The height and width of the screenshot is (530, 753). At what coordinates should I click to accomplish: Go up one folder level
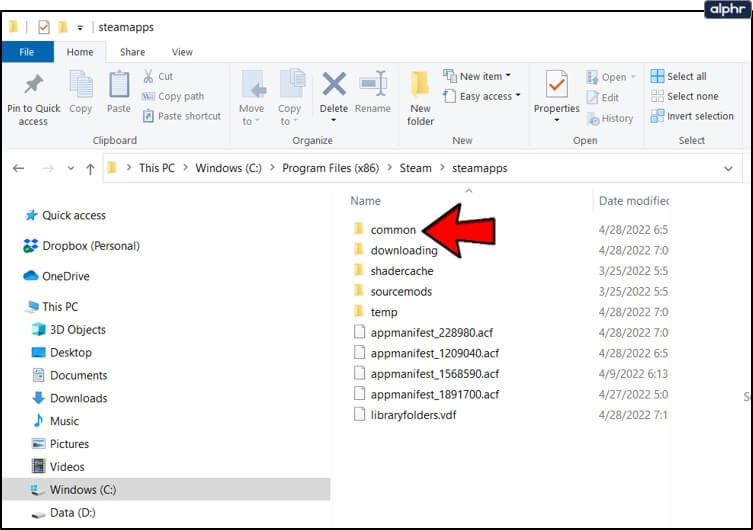pyautogui.click(x=90, y=169)
